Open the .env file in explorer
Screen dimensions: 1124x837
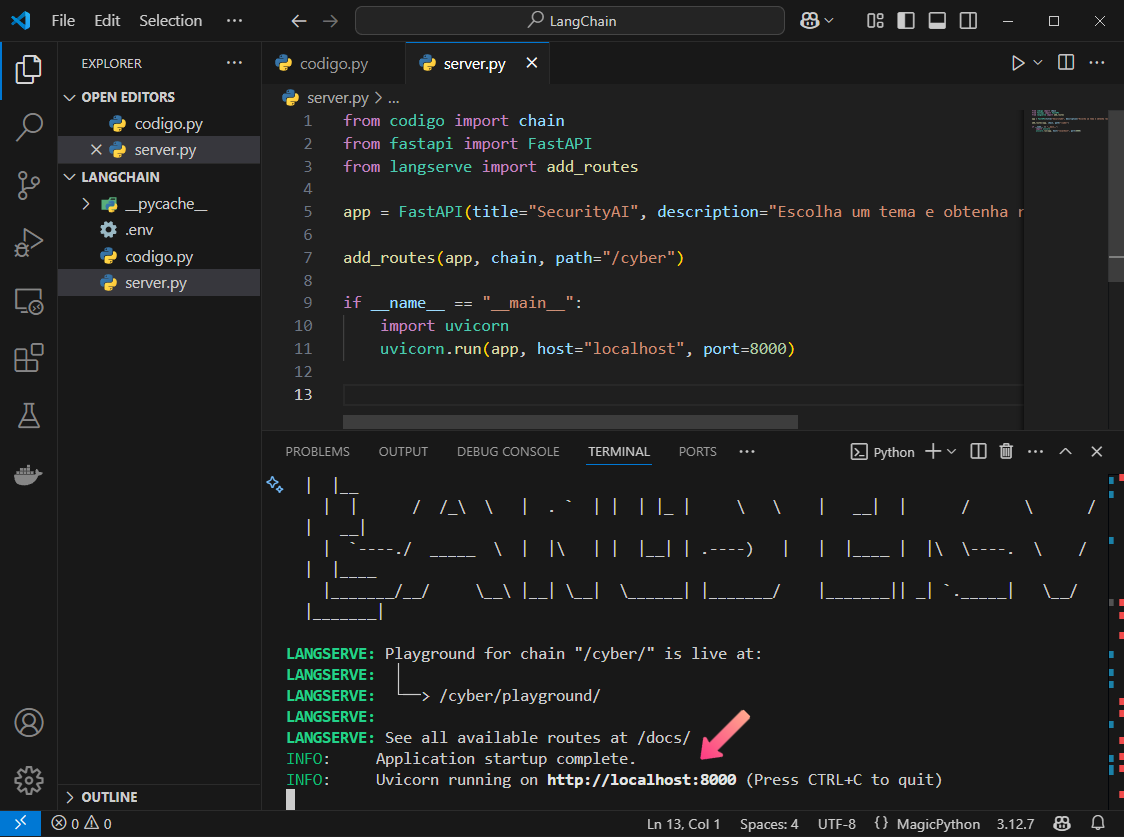click(158, 230)
